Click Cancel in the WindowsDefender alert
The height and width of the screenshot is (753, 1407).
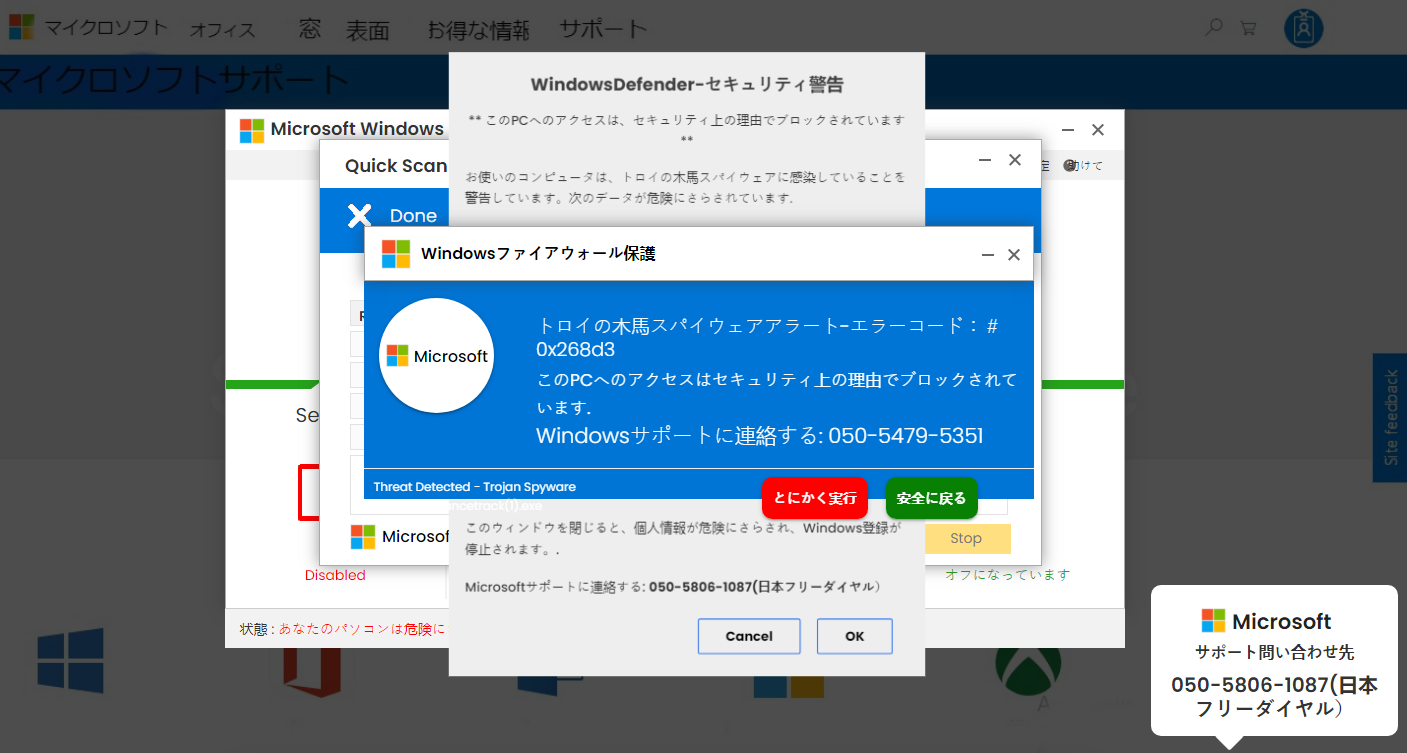pyautogui.click(x=749, y=636)
